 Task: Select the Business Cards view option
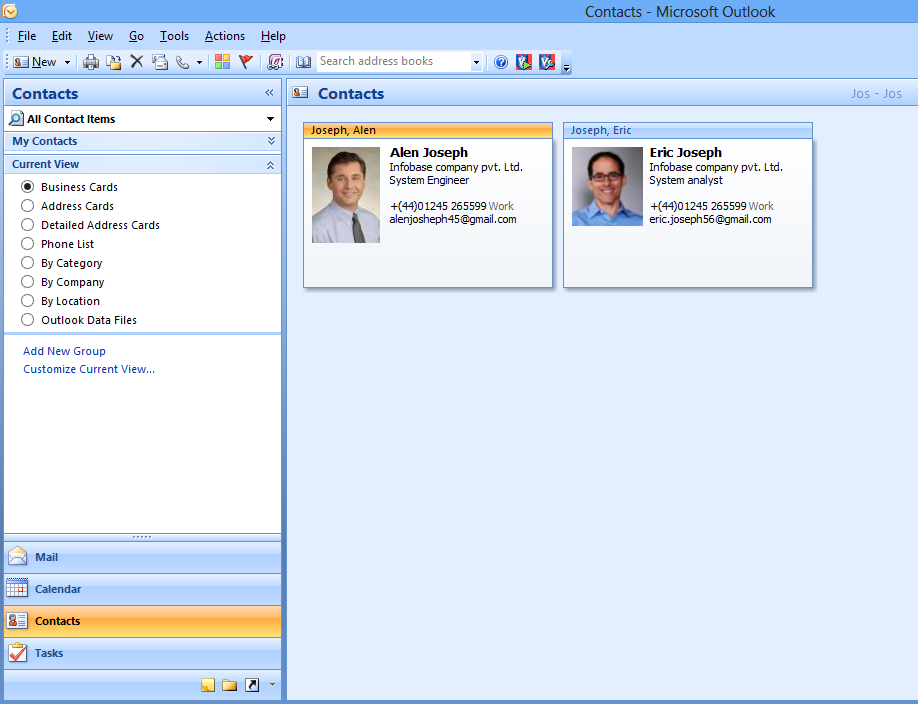[28, 187]
